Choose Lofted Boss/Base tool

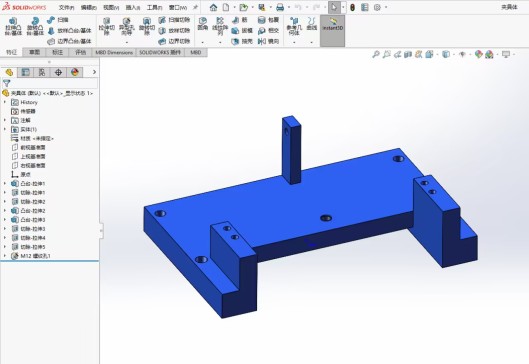[x=69, y=31]
